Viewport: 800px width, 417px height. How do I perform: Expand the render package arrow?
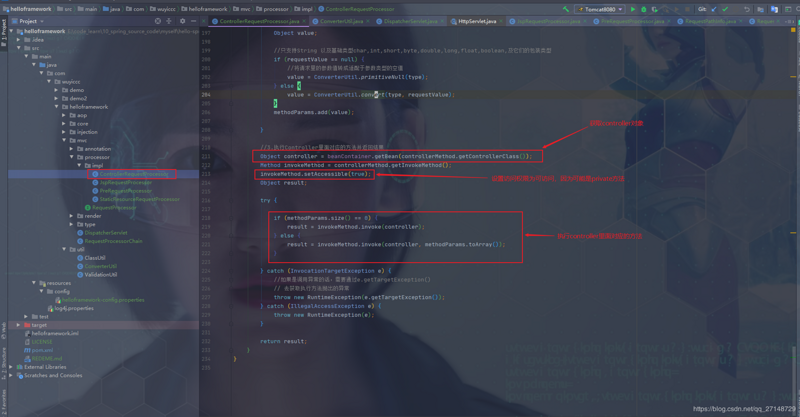71,216
